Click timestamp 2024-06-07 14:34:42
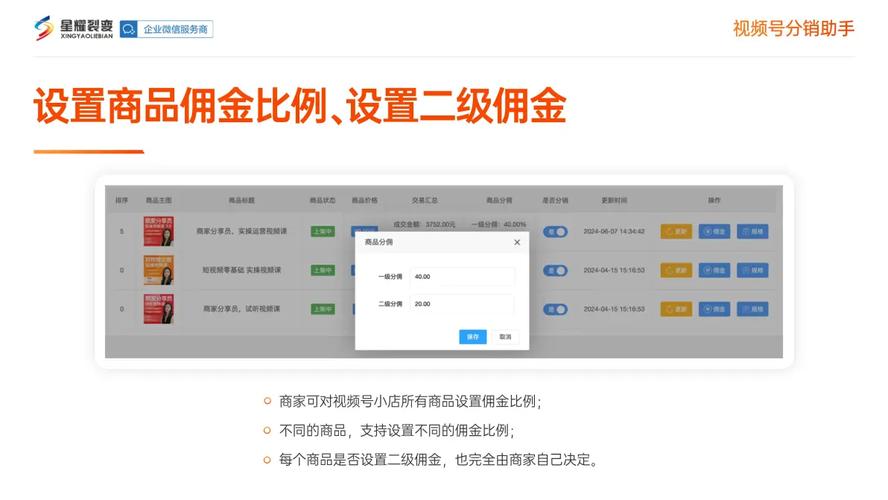This screenshot has width=888, height=500. pyautogui.click(x=614, y=232)
